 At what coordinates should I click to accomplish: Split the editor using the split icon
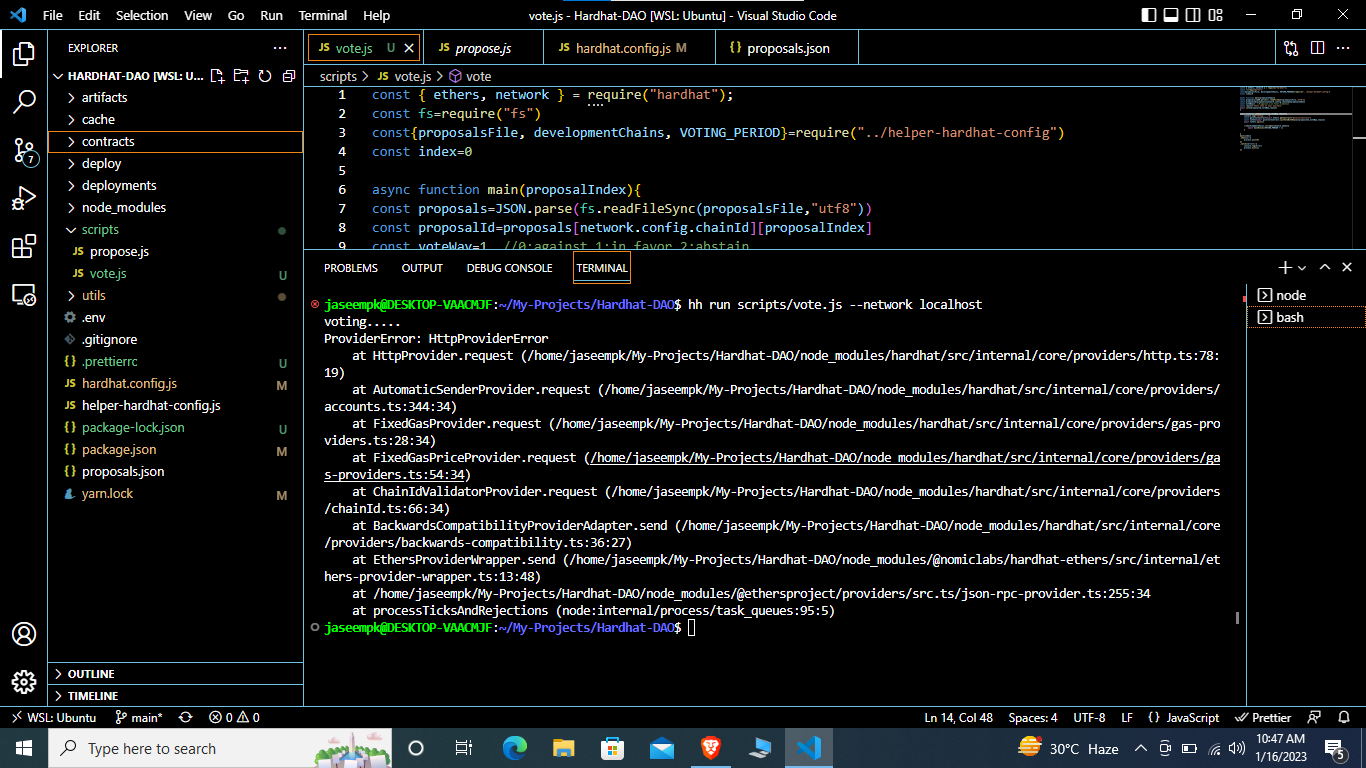1318,47
